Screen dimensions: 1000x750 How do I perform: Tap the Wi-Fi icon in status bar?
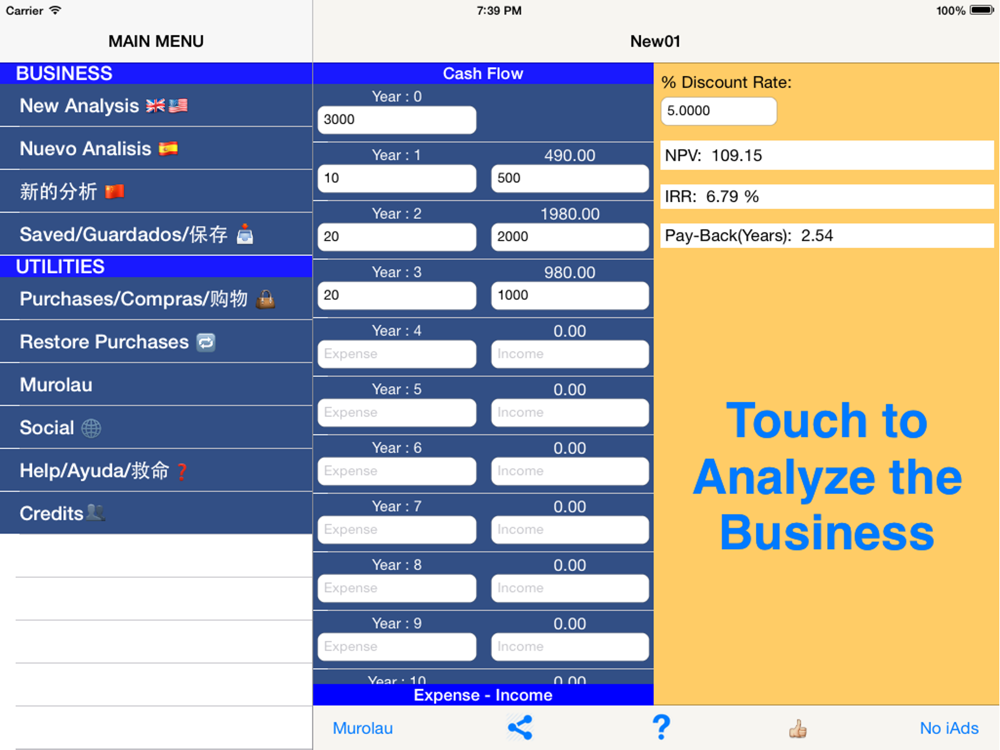tap(55, 10)
